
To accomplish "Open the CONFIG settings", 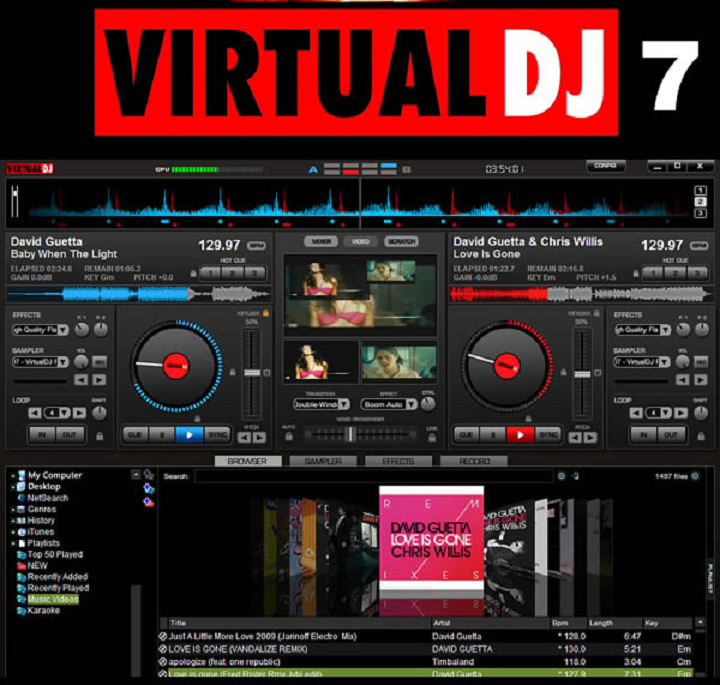I will 605,166.
